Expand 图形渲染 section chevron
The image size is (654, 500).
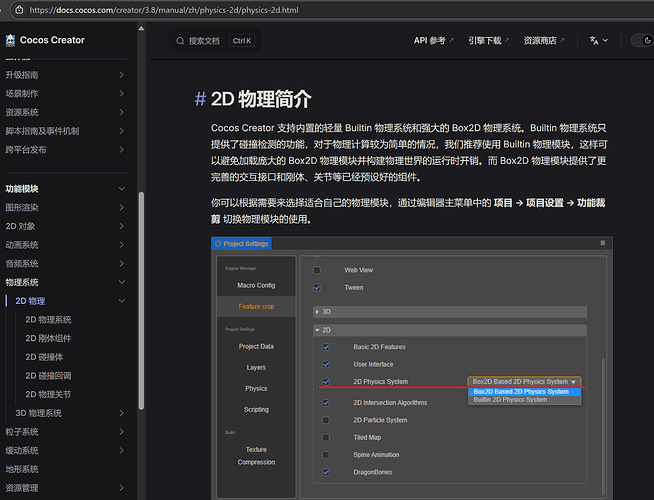[121, 207]
